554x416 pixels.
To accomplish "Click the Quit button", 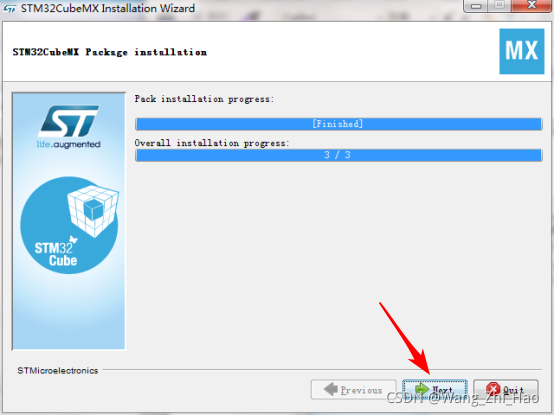I will (x=506, y=390).
